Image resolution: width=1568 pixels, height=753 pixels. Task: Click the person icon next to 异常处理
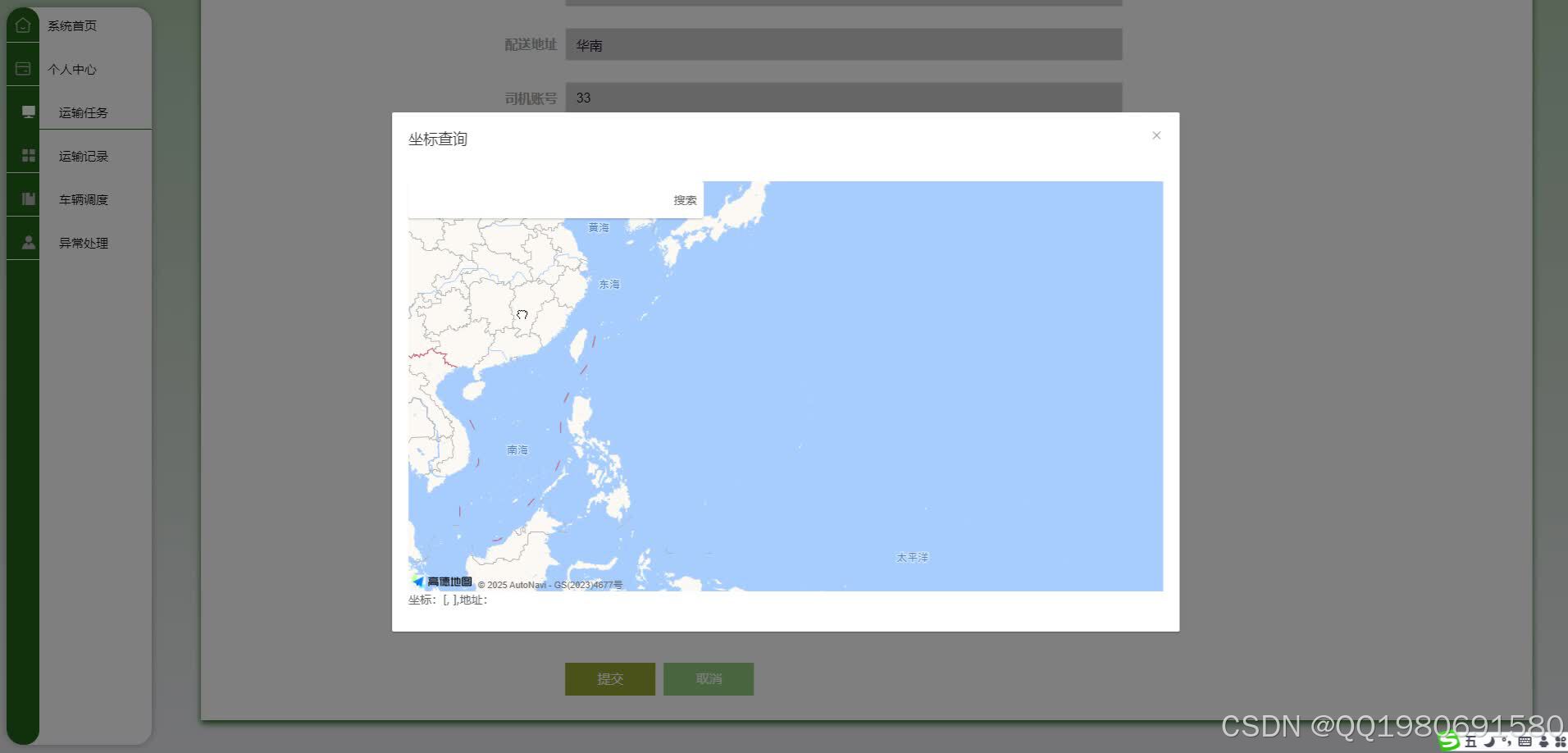[x=28, y=241]
